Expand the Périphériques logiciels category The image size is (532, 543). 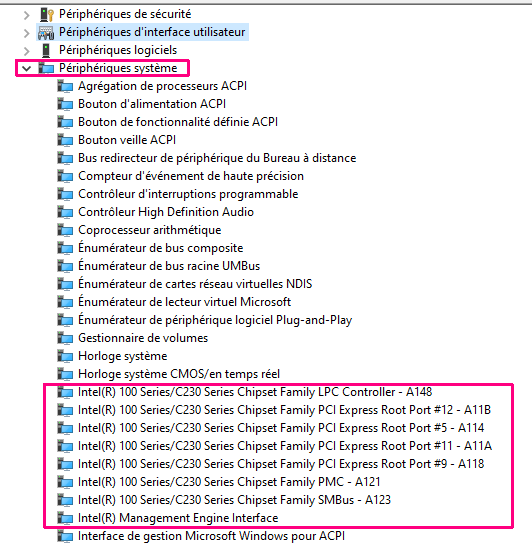click(x=27, y=51)
